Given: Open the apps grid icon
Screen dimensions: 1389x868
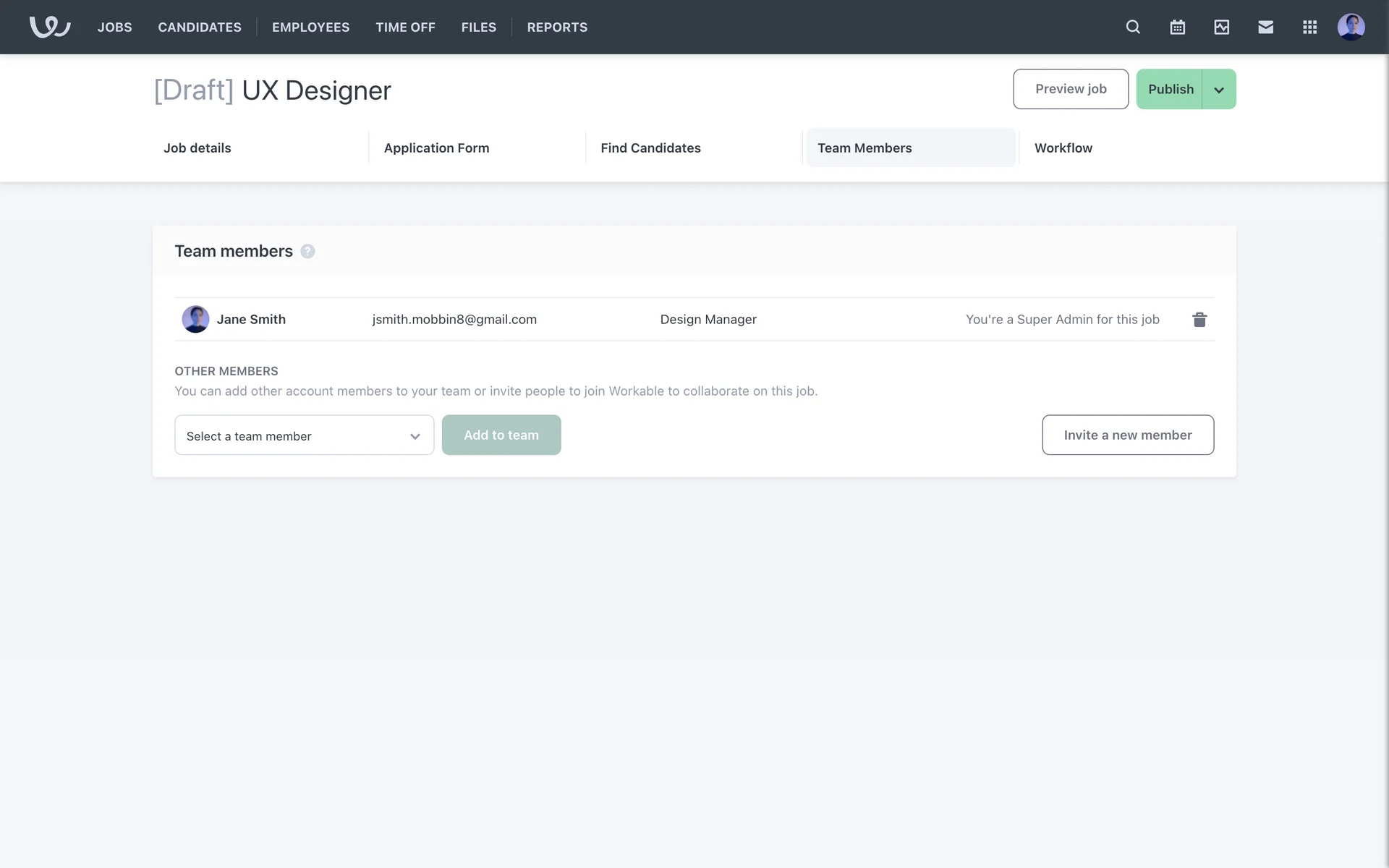Looking at the screenshot, I should (x=1309, y=27).
